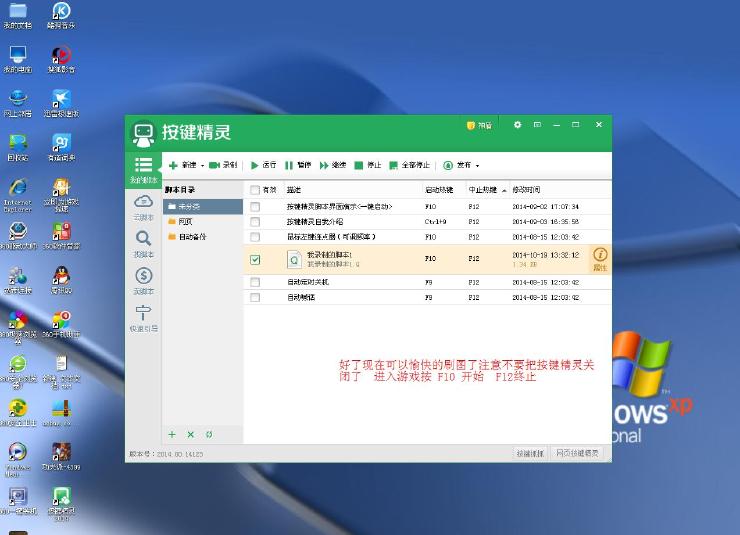Image resolution: width=740 pixels, height=535 pixels.
Task: Open the settings gear in the title bar
Action: click(517, 125)
